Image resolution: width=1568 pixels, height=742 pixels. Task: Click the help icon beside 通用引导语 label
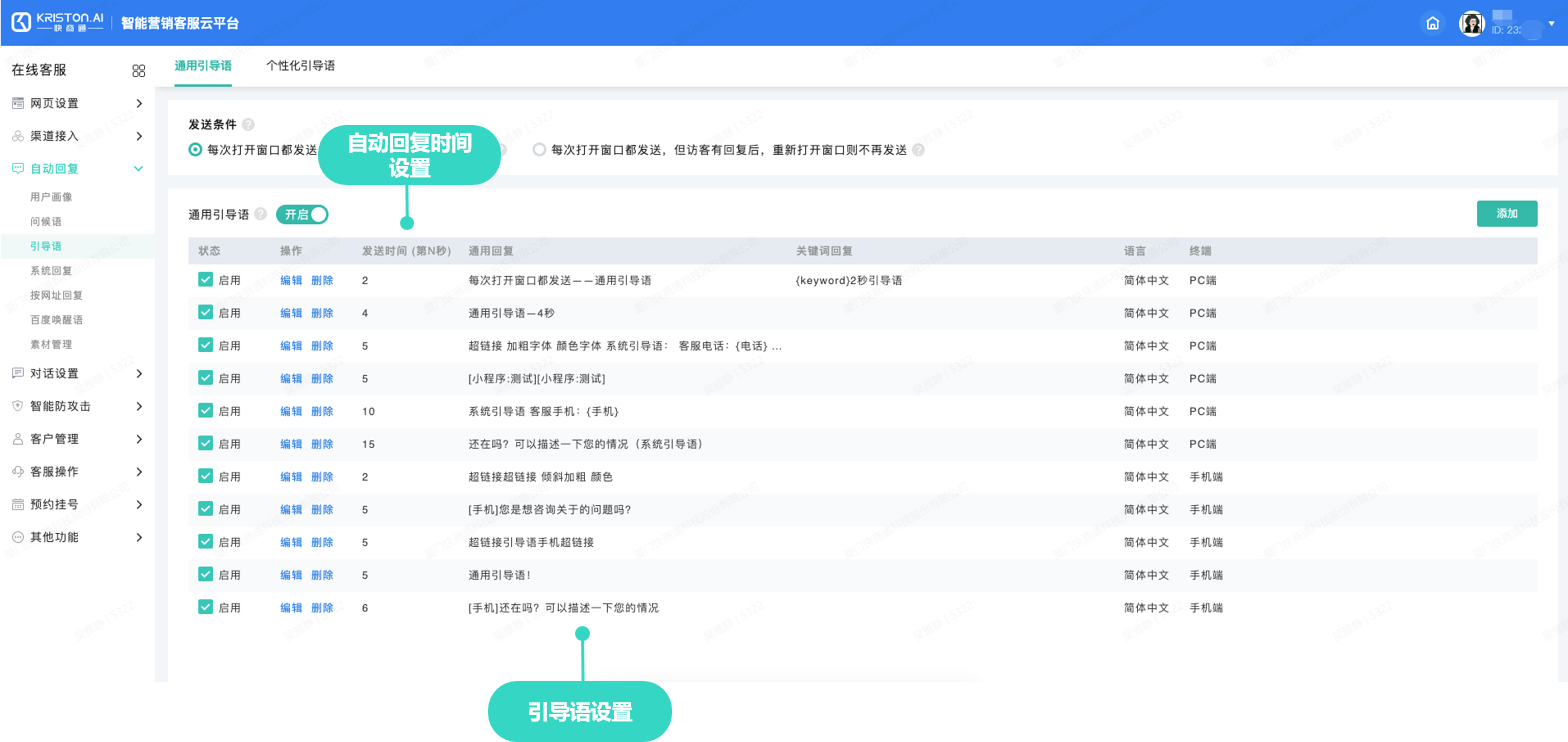[260, 214]
